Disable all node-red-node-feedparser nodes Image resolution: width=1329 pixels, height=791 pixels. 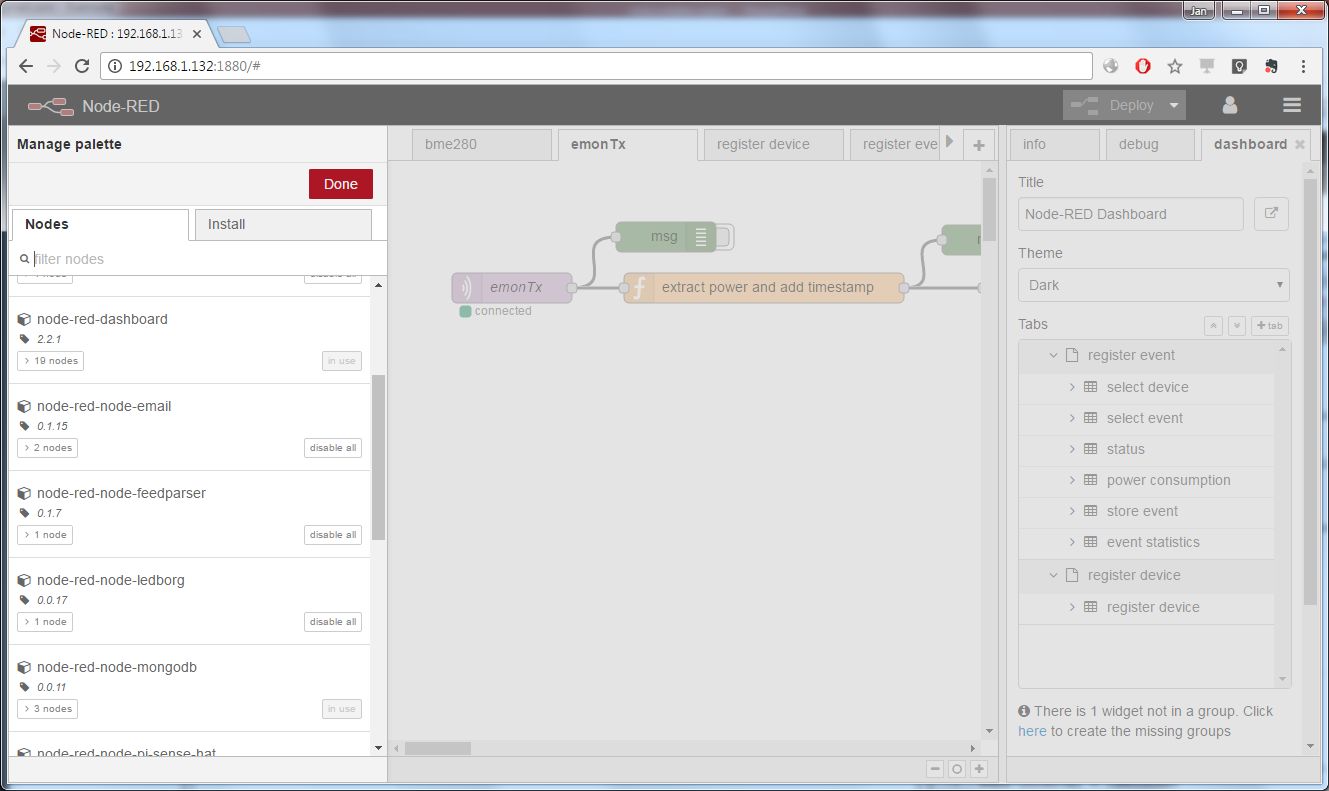333,535
